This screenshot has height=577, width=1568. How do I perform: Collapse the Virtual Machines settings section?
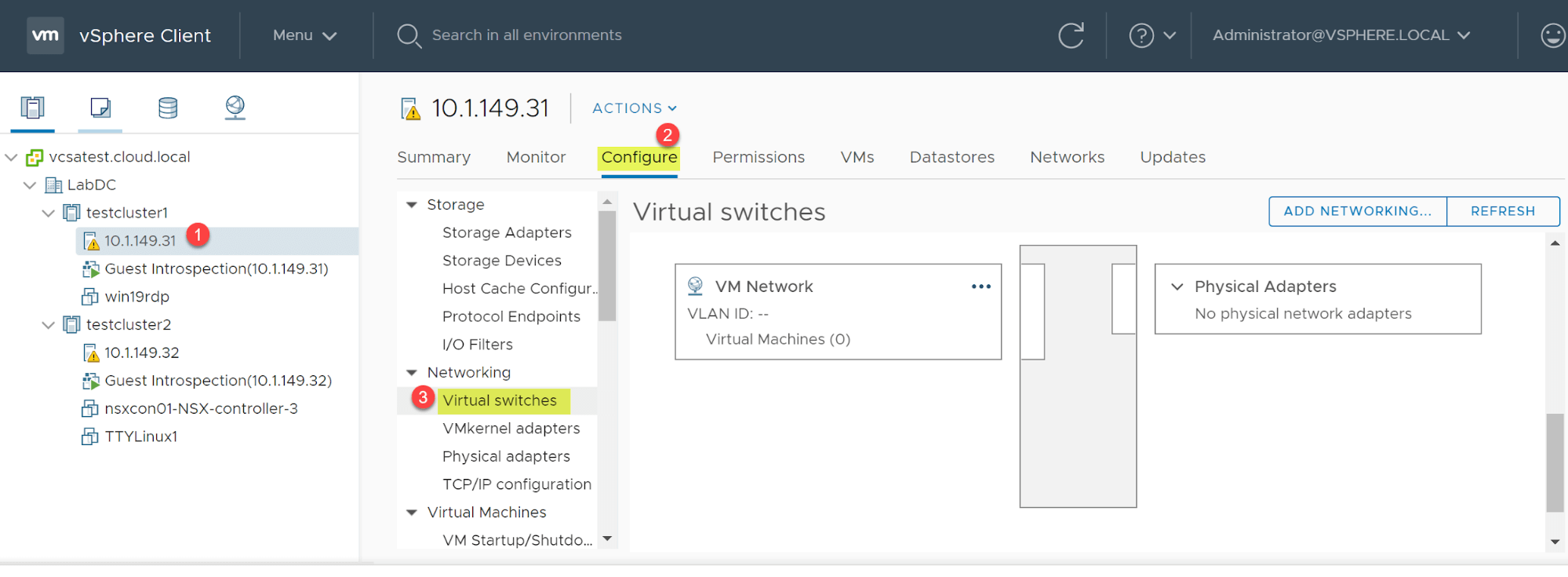click(x=411, y=513)
